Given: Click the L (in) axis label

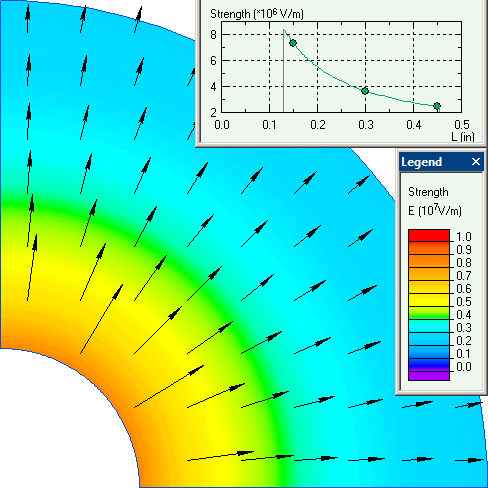Looking at the screenshot, I should (x=463, y=137).
